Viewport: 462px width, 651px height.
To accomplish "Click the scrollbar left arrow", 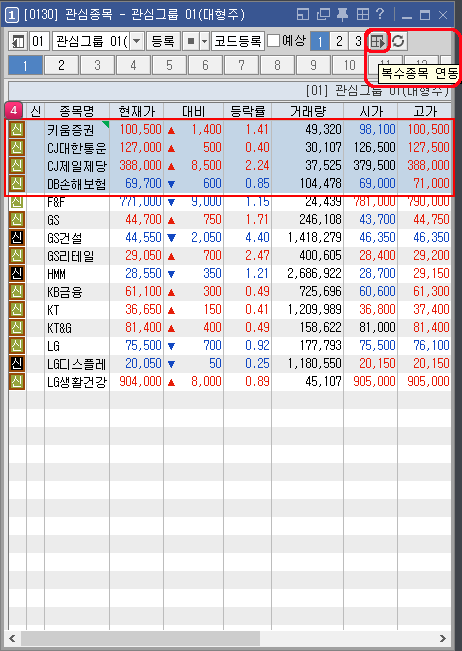I will click(12, 638).
